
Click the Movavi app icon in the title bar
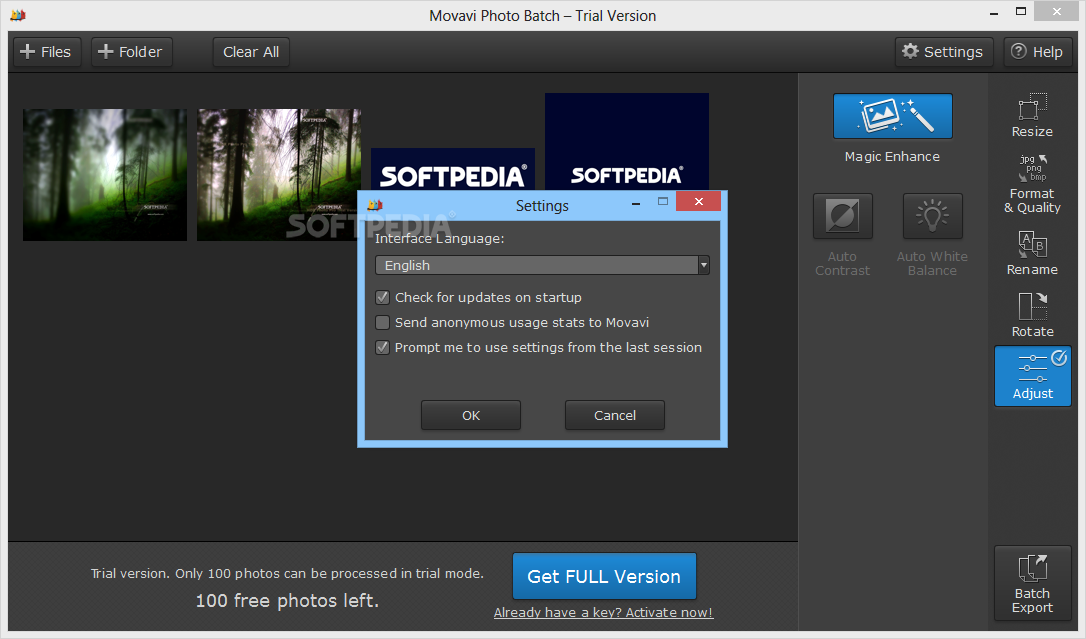(18, 15)
